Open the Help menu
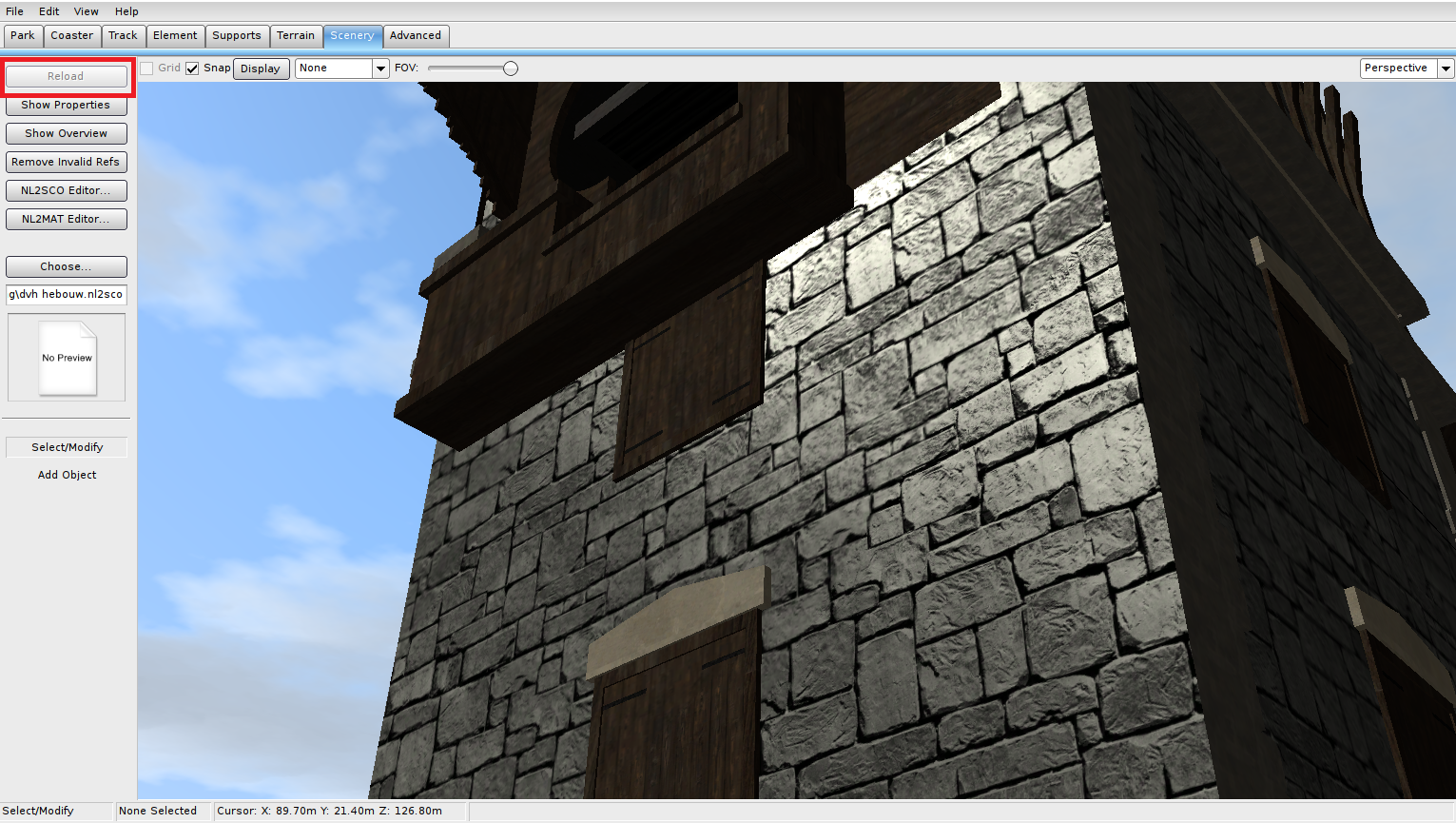The height and width of the screenshot is (823, 1456). [126, 11]
